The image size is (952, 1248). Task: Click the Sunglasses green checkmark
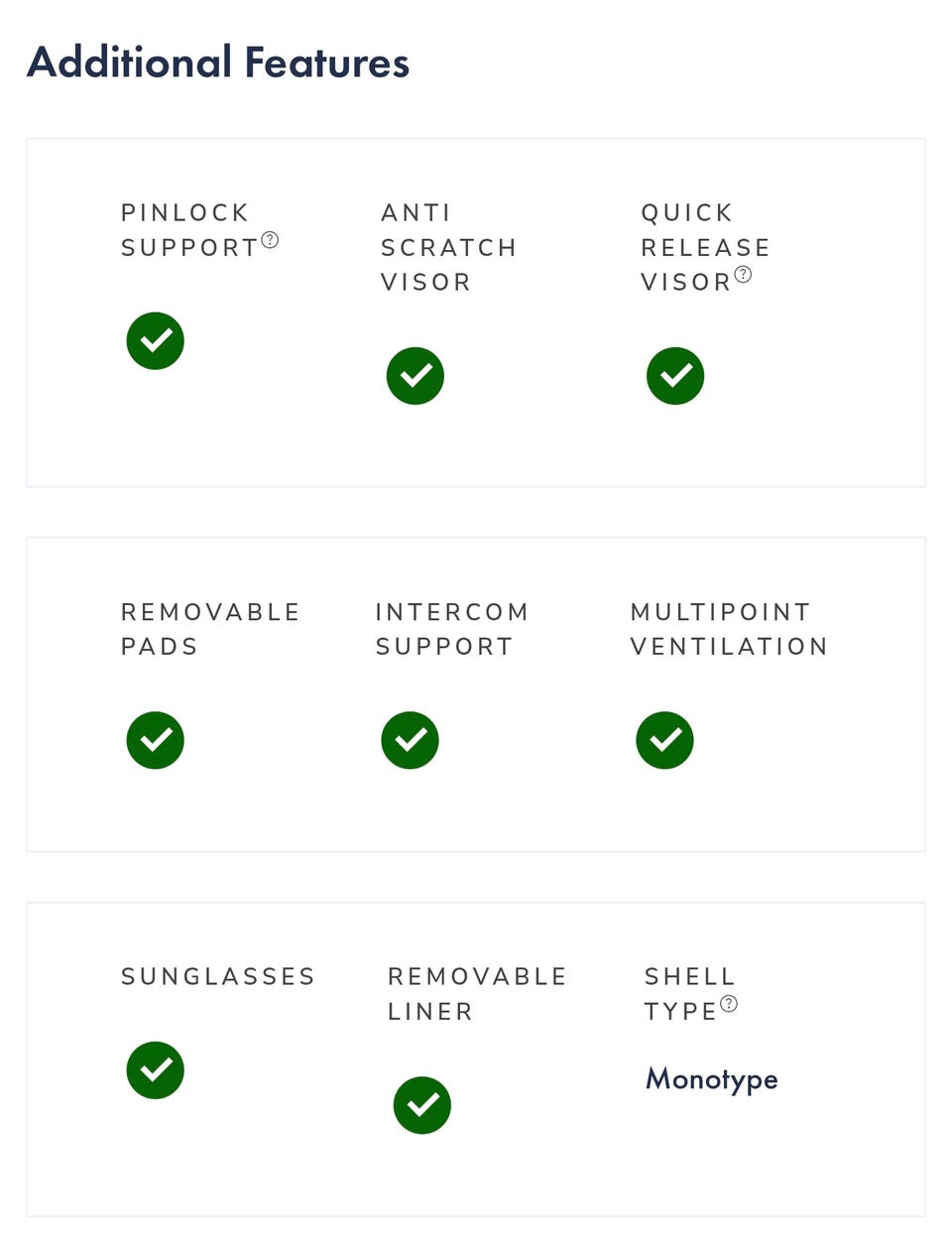pyautogui.click(x=156, y=1070)
